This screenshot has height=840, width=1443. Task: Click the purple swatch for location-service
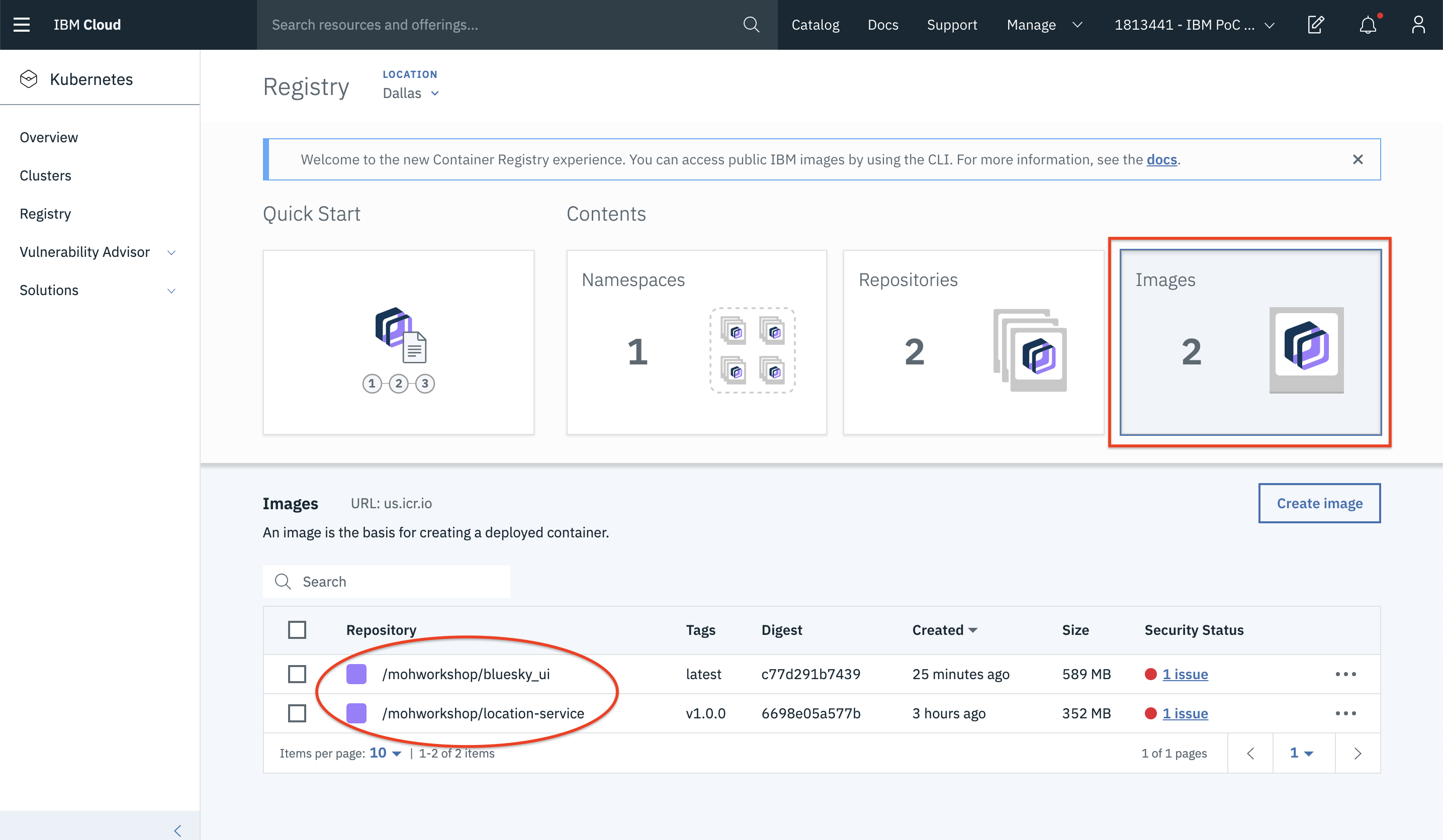point(356,713)
